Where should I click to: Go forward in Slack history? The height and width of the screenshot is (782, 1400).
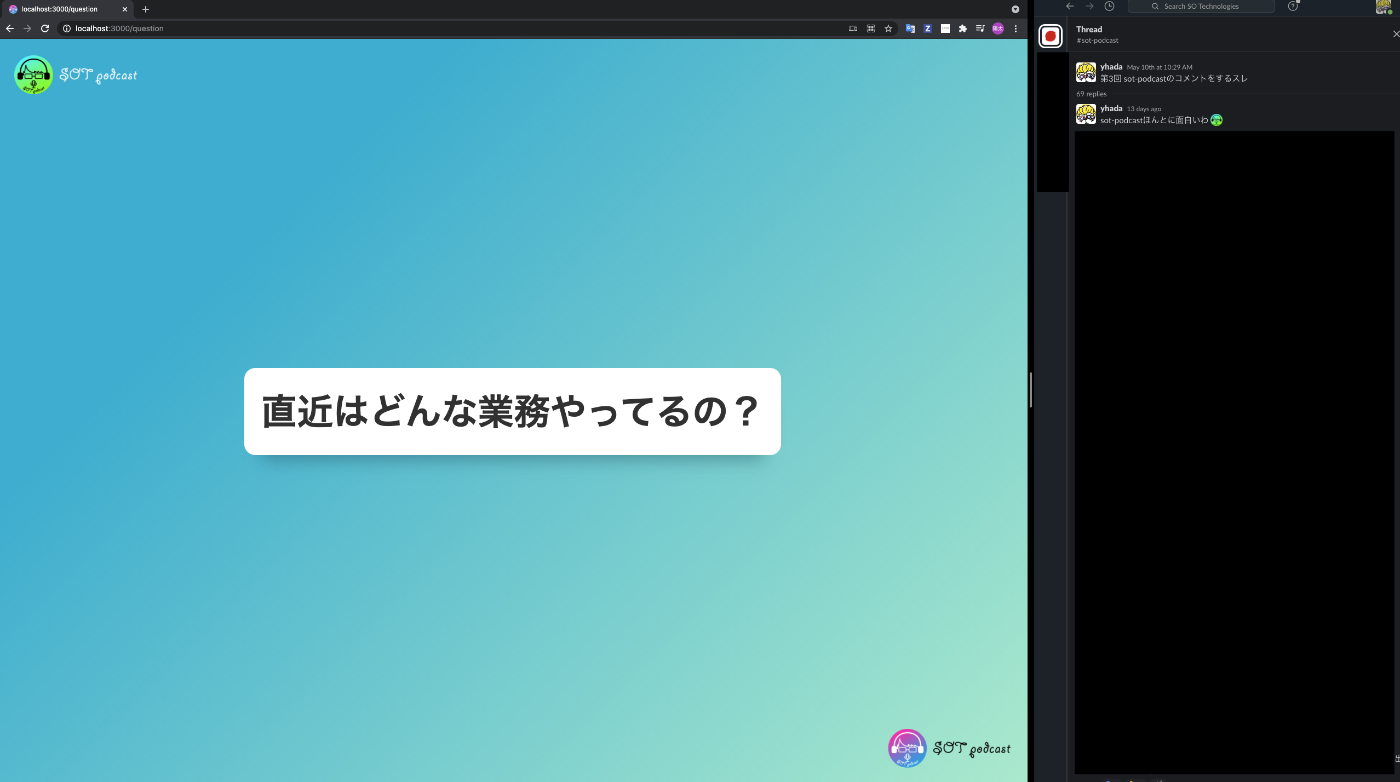click(1090, 6)
